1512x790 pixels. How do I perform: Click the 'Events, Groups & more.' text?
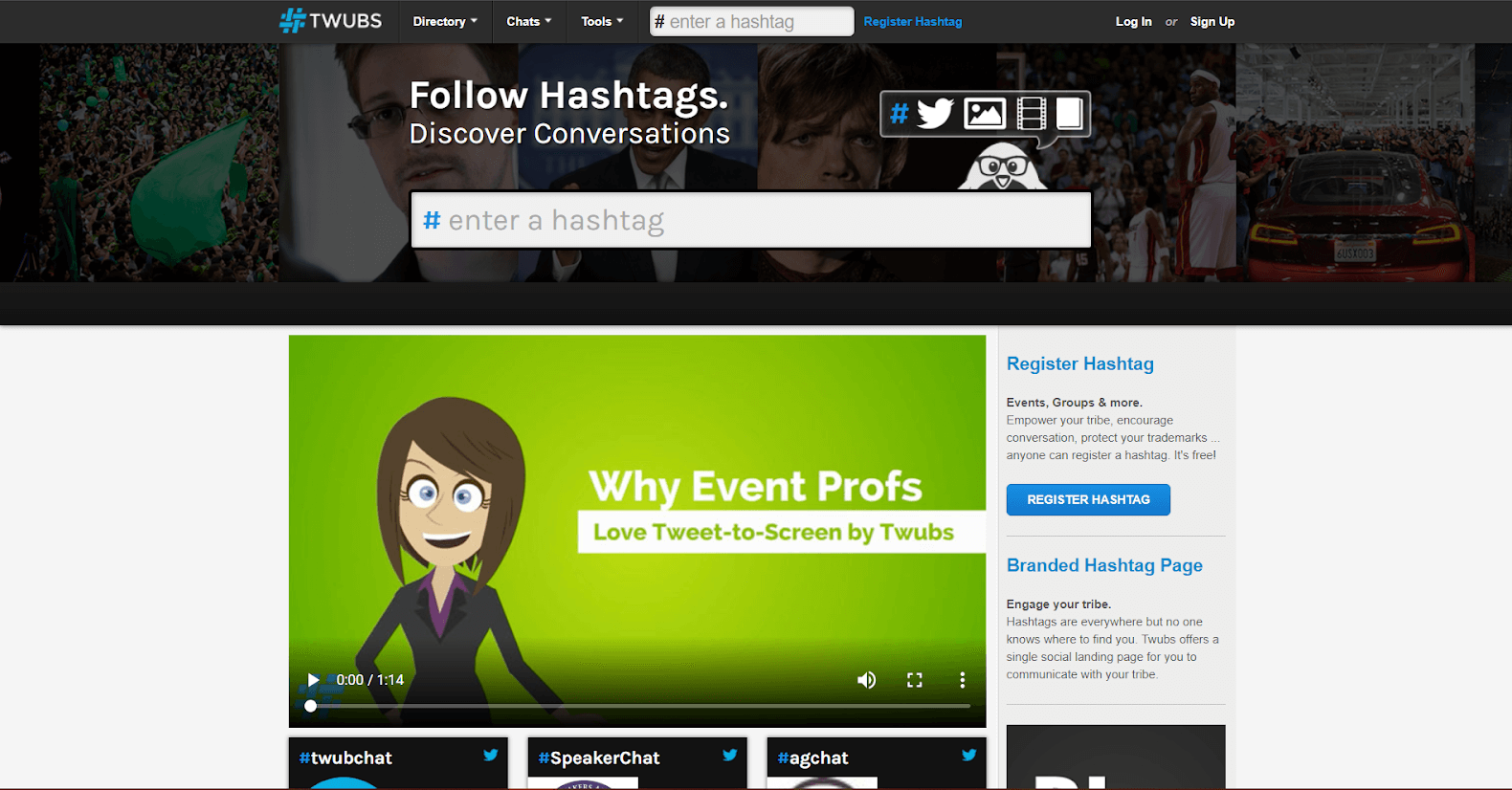pyautogui.click(x=1075, y=403)
